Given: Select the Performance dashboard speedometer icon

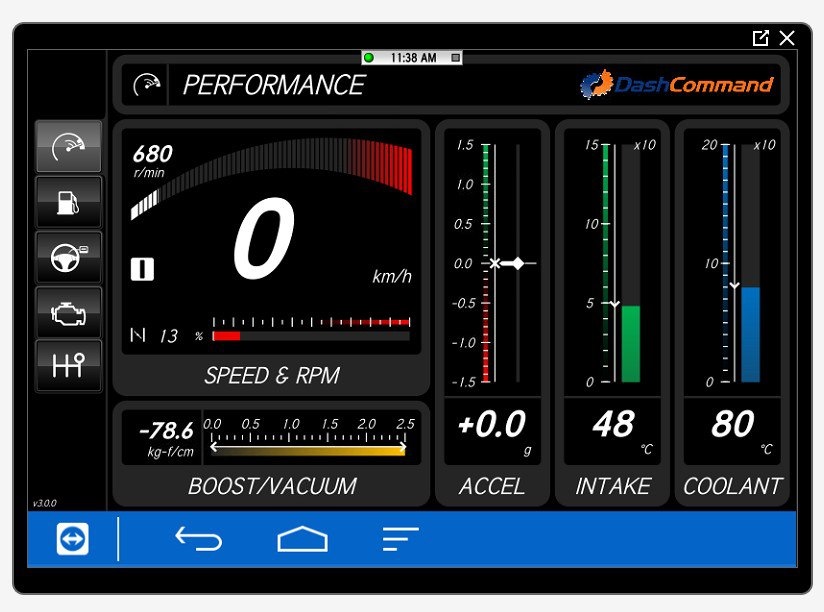Looking at the screenshot, I should (68, 145).
